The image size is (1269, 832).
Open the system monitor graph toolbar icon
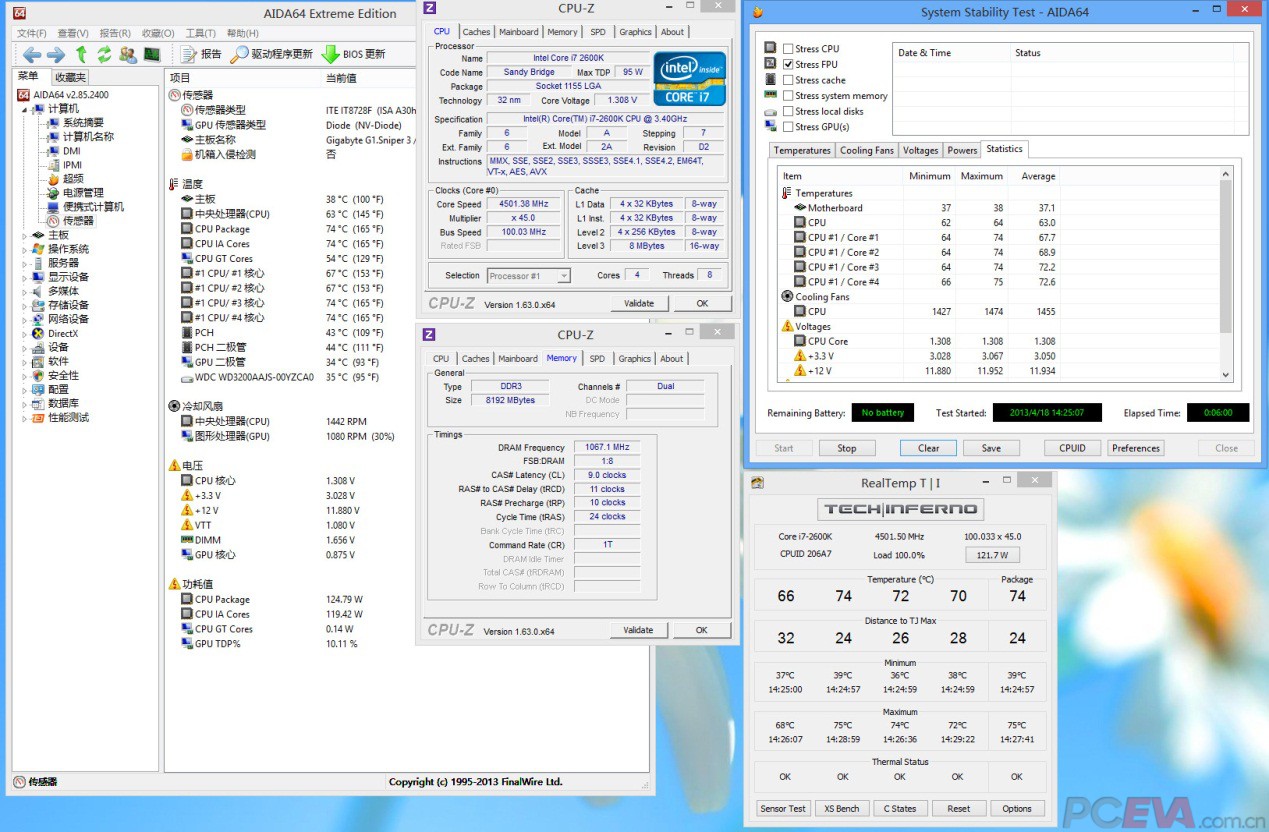pos(152,54)
